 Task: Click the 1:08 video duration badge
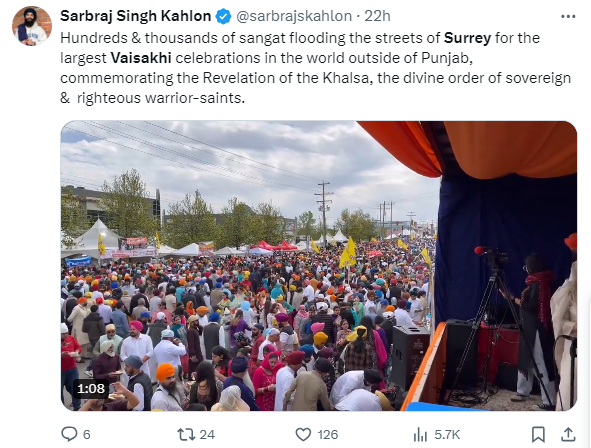point(90,388)
